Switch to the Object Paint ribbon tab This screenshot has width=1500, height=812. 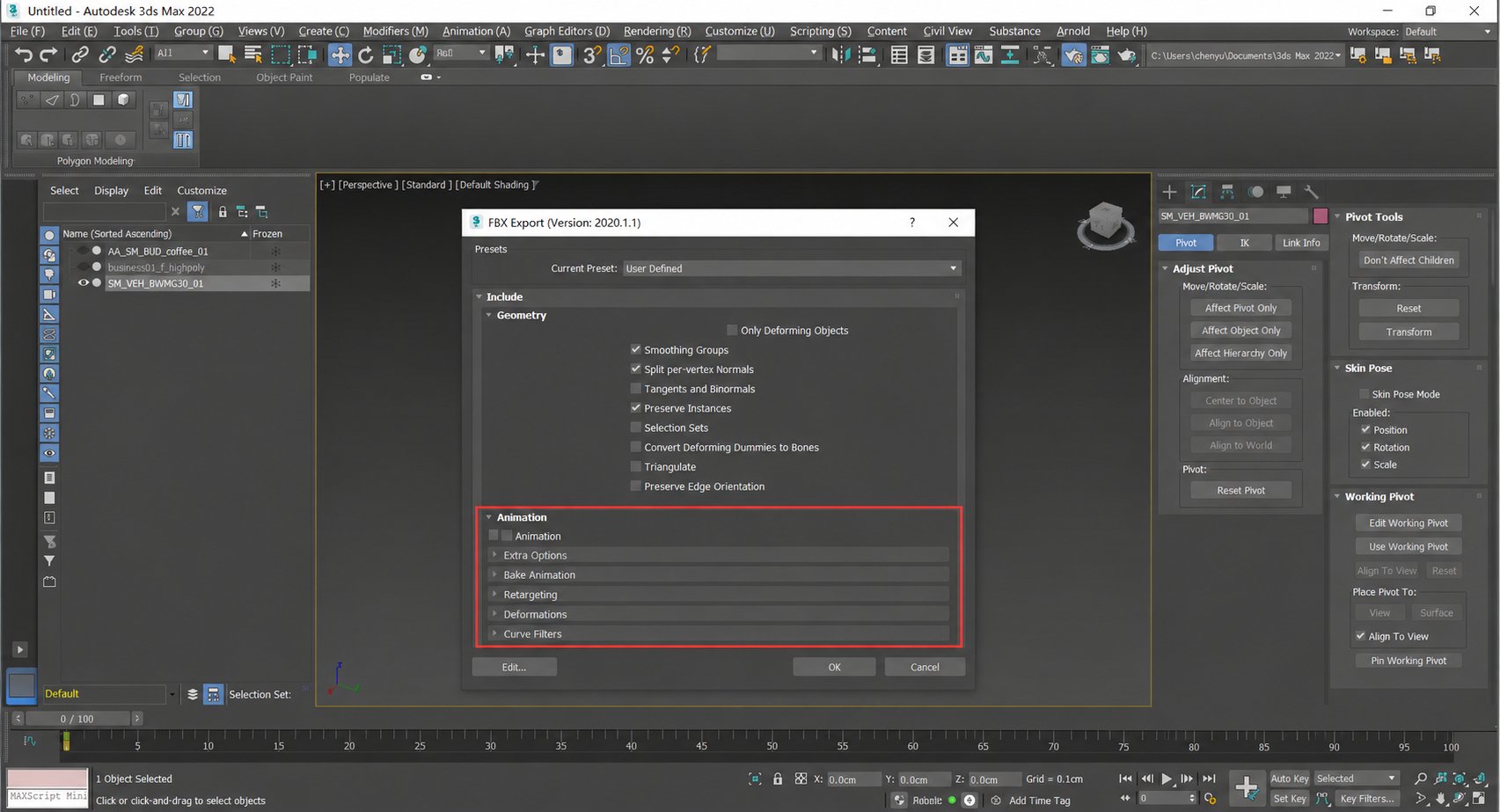pos(284,77)
